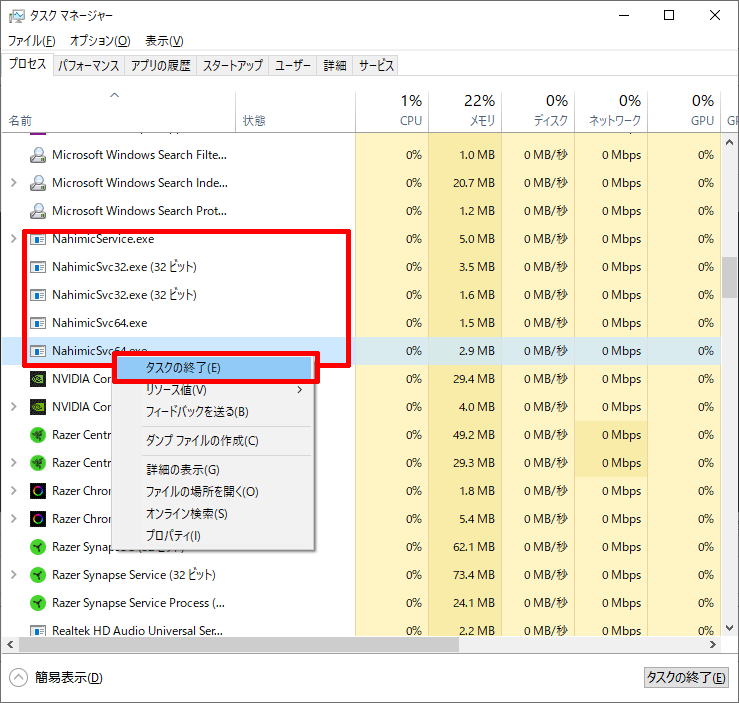Screen dimensions: 739x703
Task: Click the Razer Central 29.3 MB icon
Action: [x=38, y=463]
